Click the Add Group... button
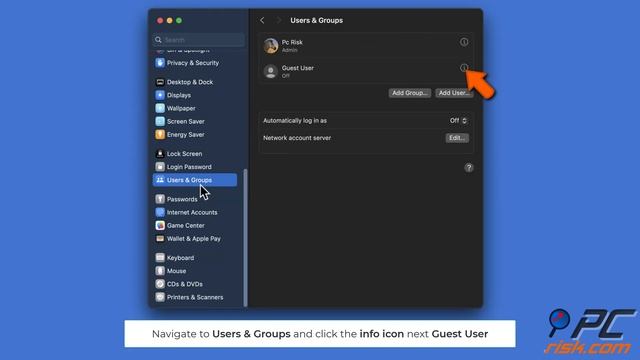The height and width of the screenshot is (360, 640). tap(409, 93)
